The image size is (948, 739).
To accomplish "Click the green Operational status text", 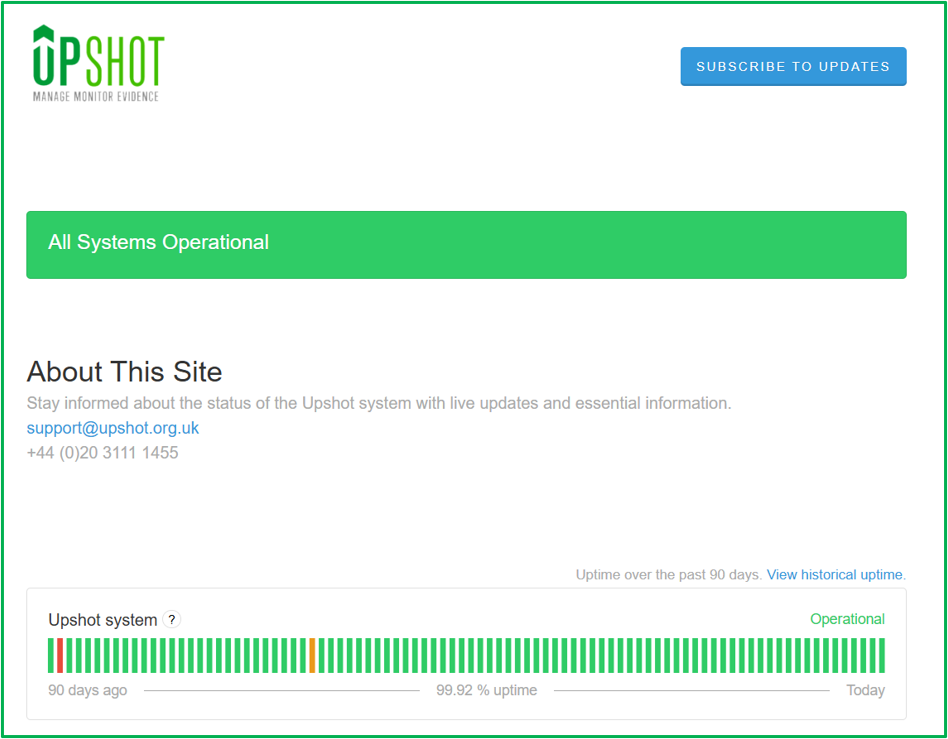I will click(847, 619).
